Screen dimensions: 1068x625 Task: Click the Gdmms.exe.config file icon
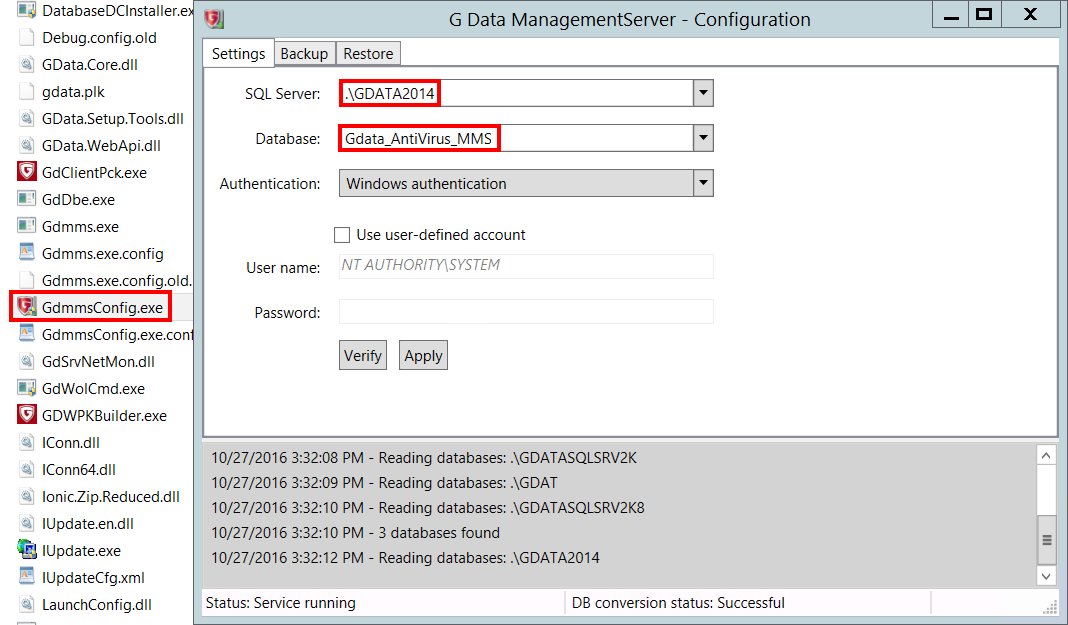pyautogui.click(x=27, y=253)
